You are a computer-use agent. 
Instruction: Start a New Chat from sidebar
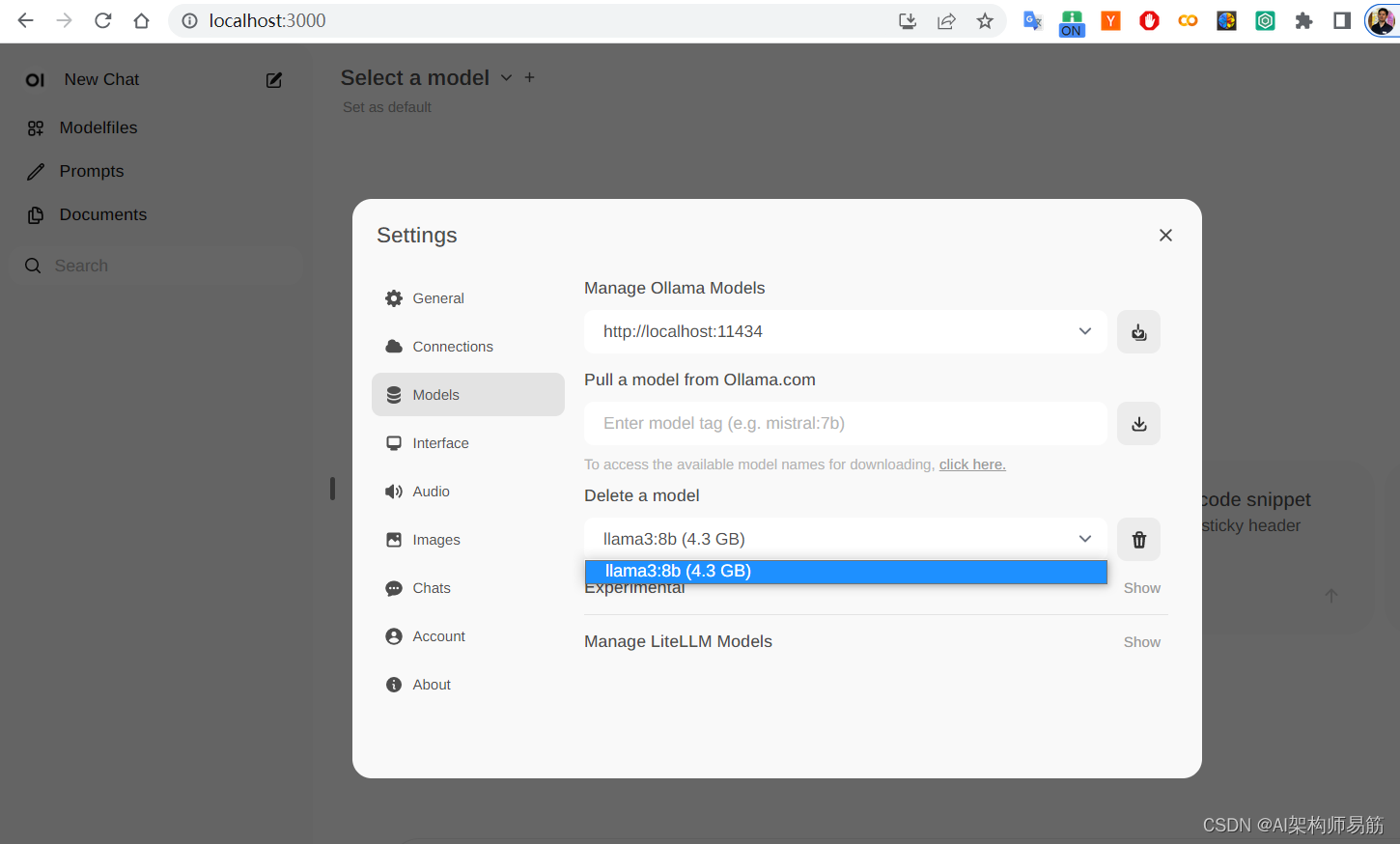coord(101,79)
